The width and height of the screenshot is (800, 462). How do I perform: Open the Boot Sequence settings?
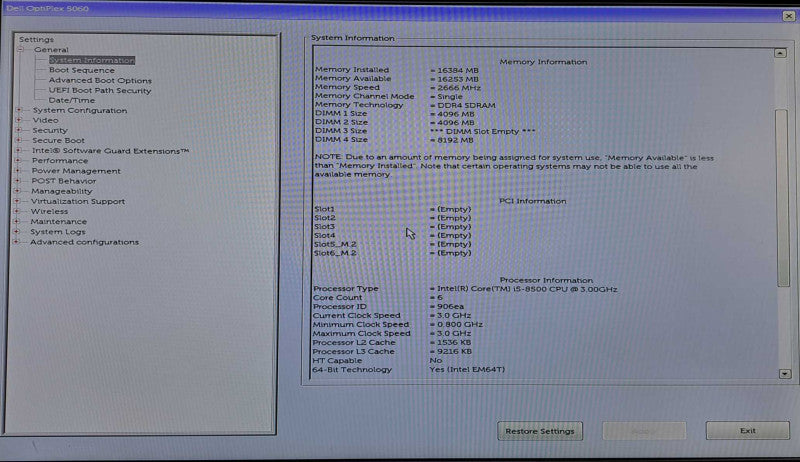click(x=82, y=70)
